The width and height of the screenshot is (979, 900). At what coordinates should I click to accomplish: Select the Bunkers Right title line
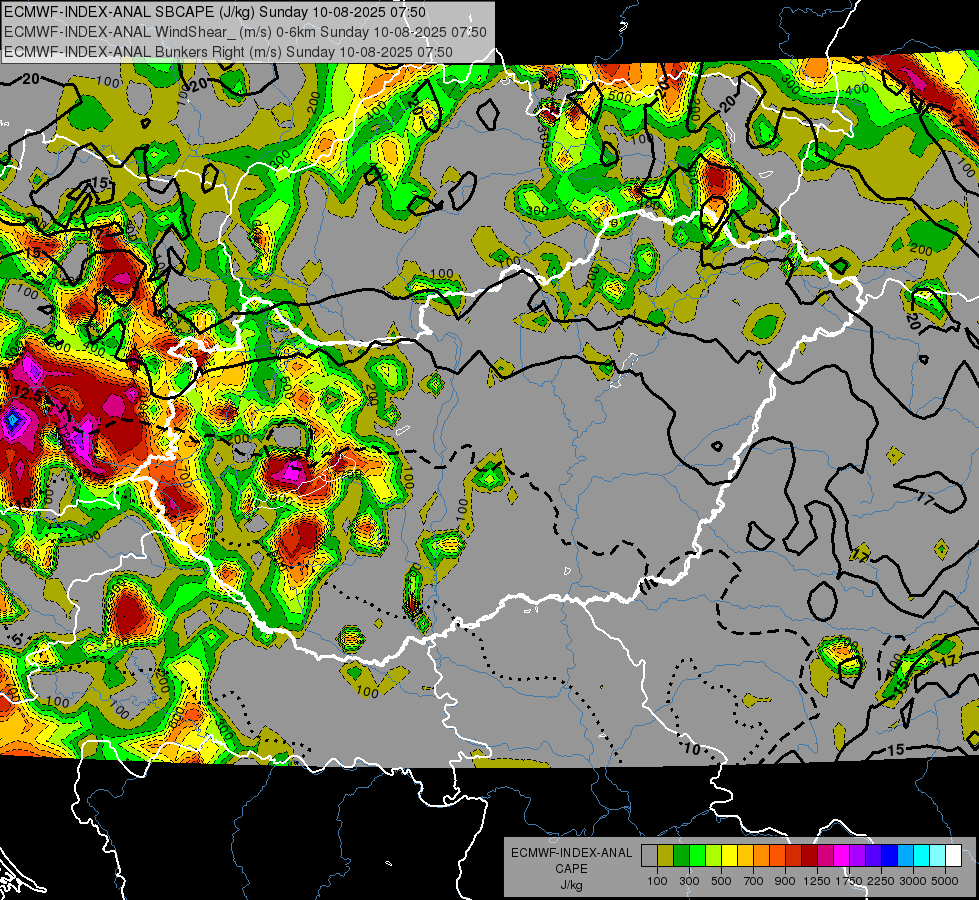(x=229, y=52)
